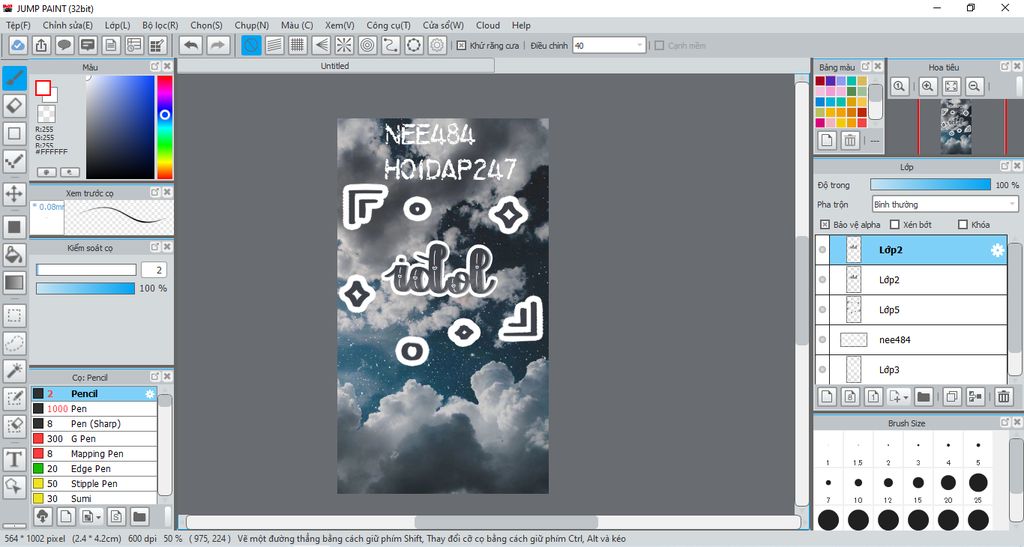Enable the Xén bớt checkbox
Viewport: 1024px width, 547px height.
[x=895, y=225]
